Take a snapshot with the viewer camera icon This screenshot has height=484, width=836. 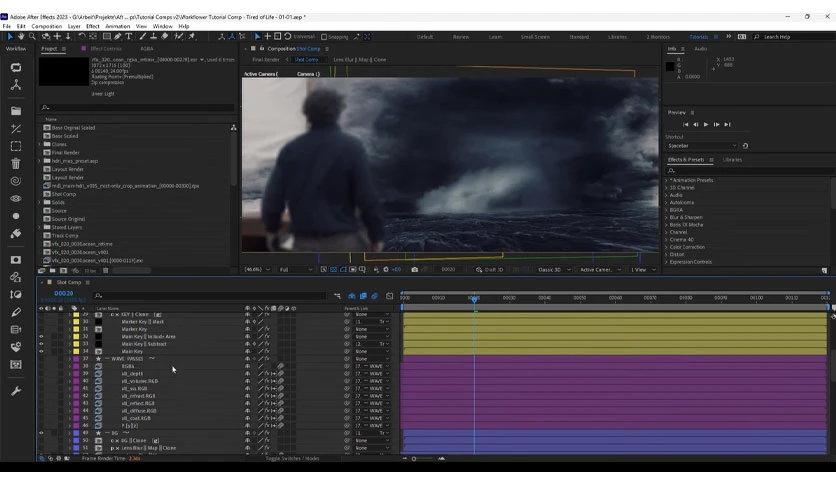[415, 270]
